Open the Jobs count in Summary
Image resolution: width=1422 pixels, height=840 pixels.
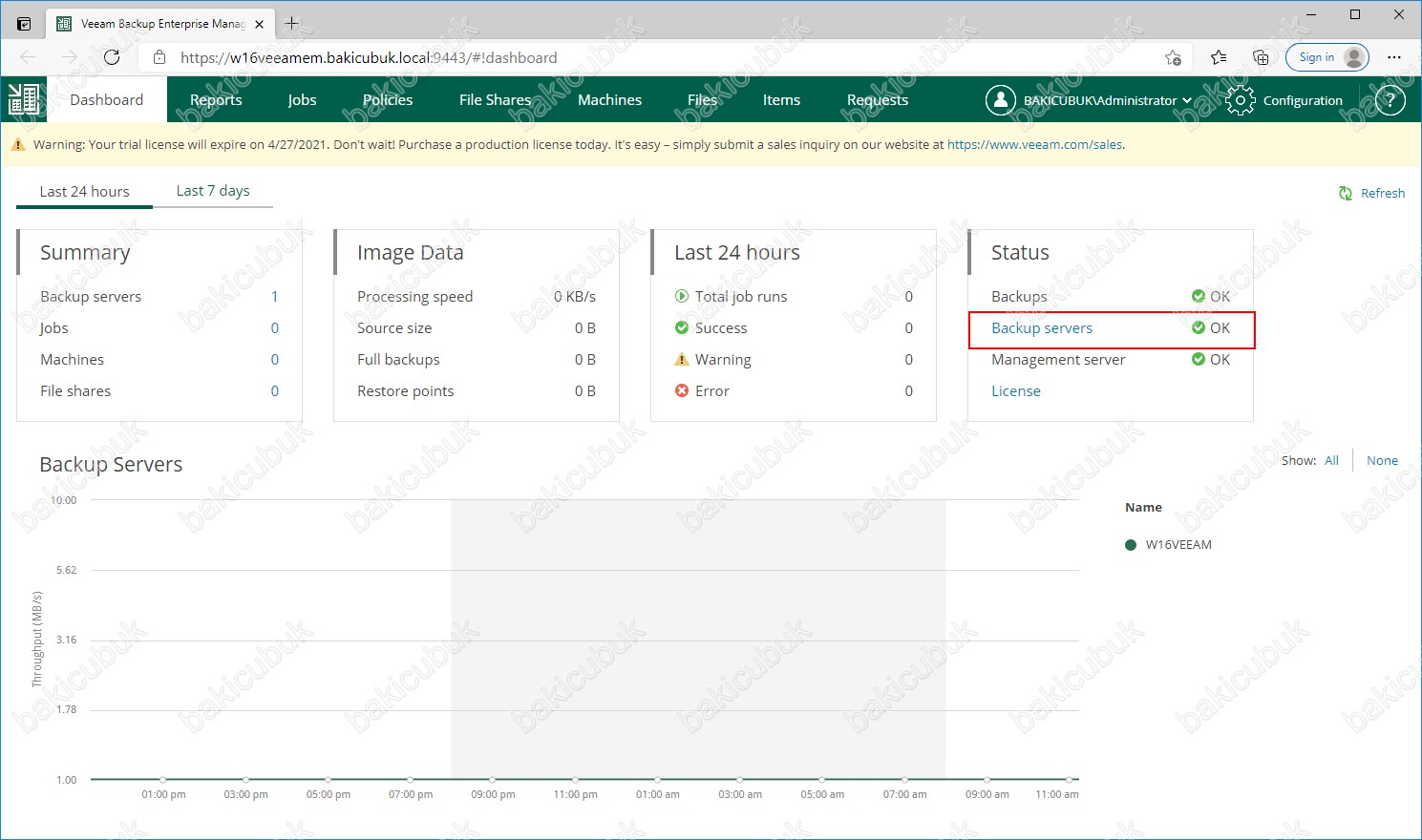(275, 327)
